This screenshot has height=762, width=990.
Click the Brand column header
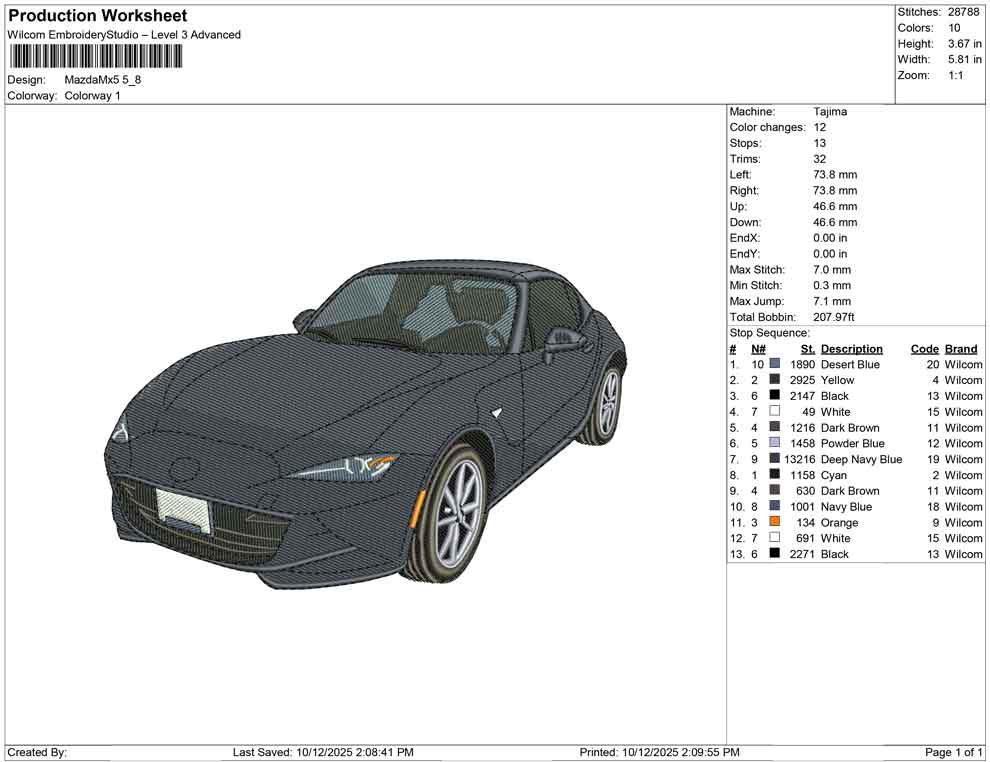[961, 349]
